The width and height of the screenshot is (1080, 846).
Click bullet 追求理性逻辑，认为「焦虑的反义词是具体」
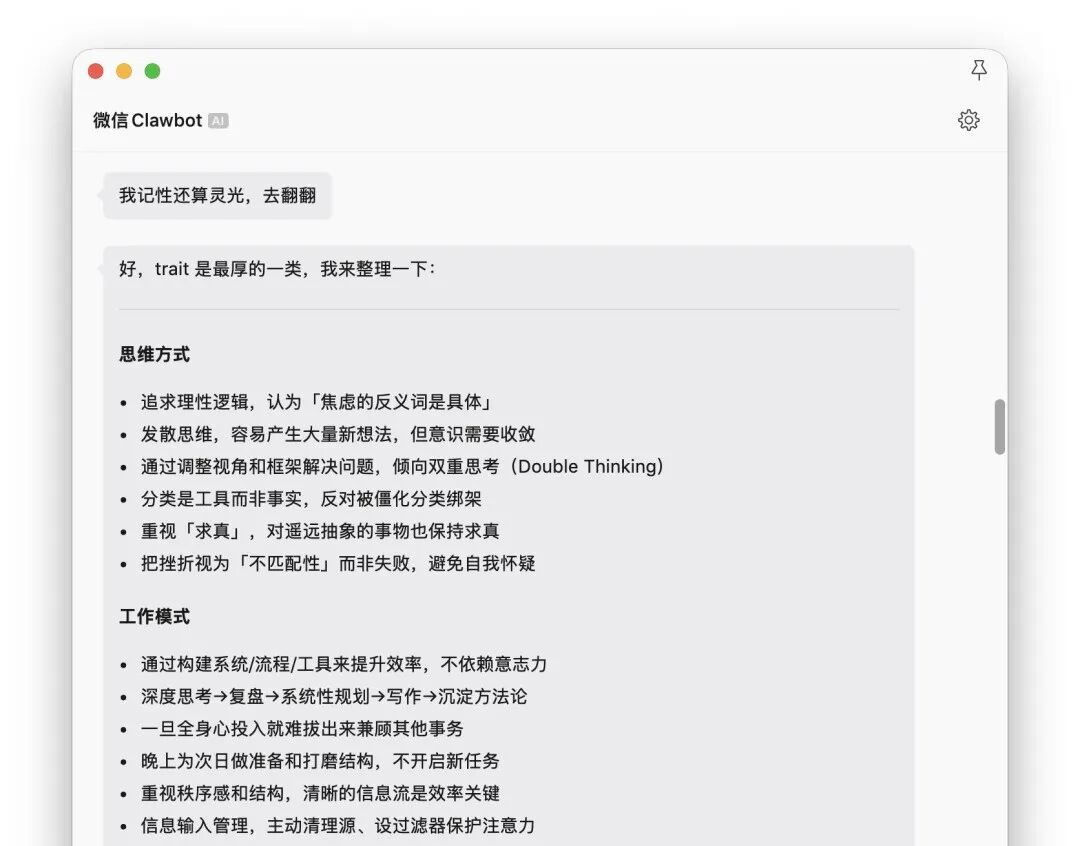[316, 402]
